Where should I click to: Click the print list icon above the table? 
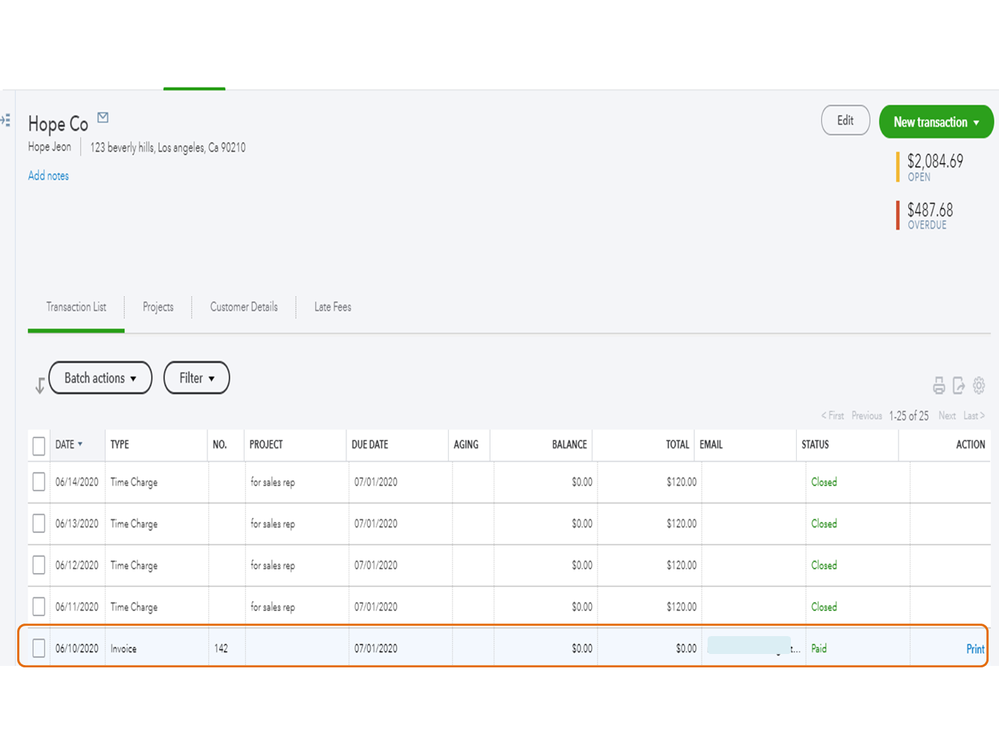pyautogui.click(x=939, y=385)
